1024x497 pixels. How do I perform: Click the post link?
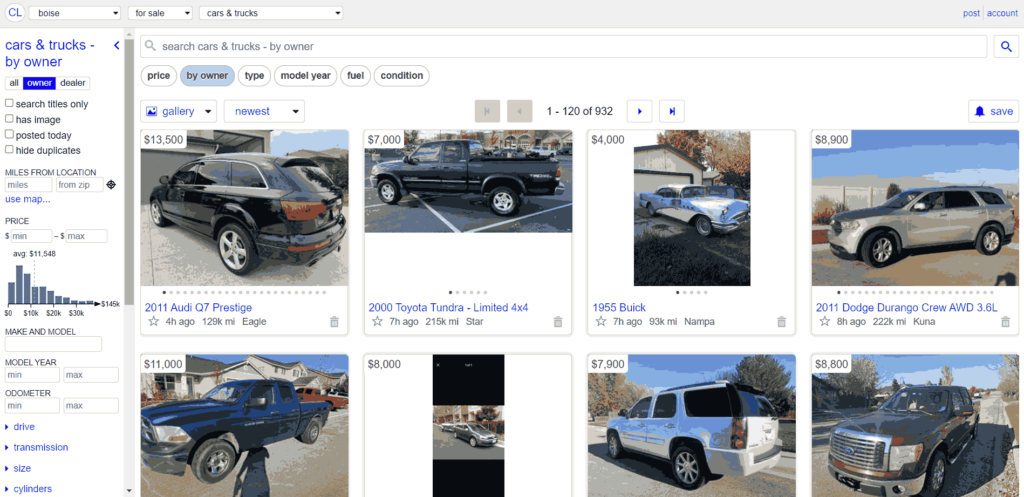point(971,13)
